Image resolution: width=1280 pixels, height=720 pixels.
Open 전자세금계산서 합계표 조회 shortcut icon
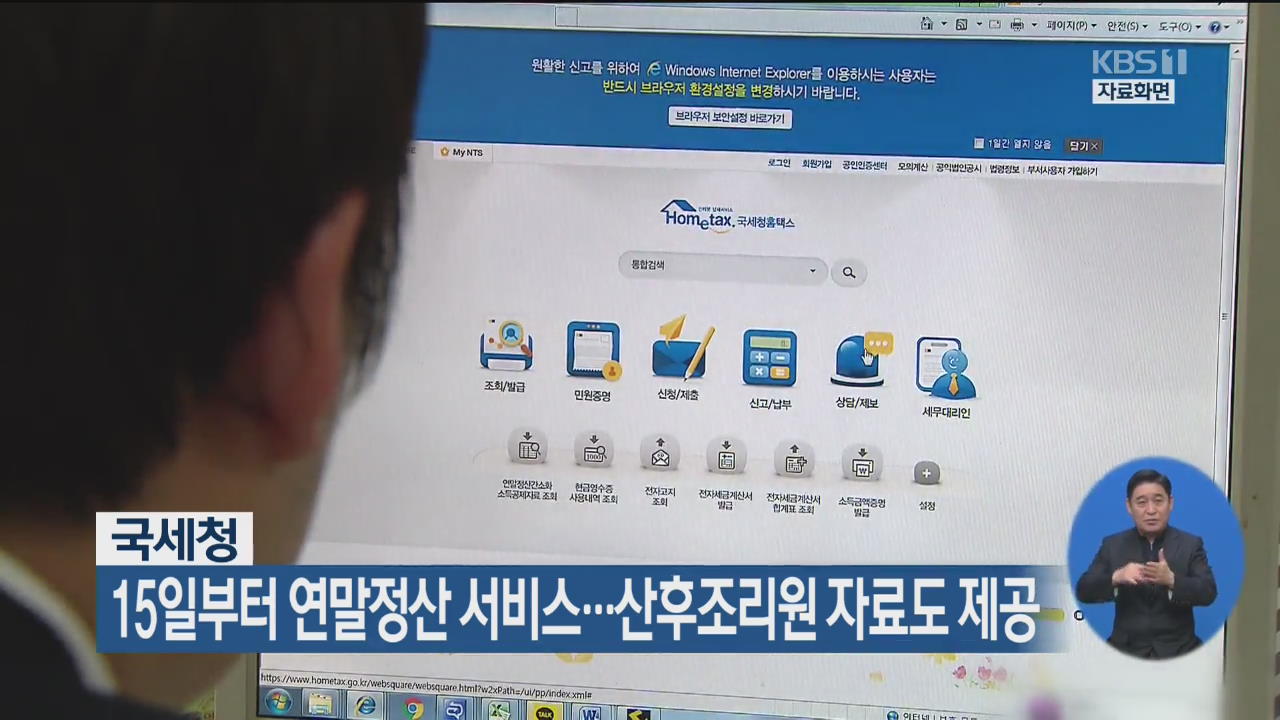coord(794,461)
